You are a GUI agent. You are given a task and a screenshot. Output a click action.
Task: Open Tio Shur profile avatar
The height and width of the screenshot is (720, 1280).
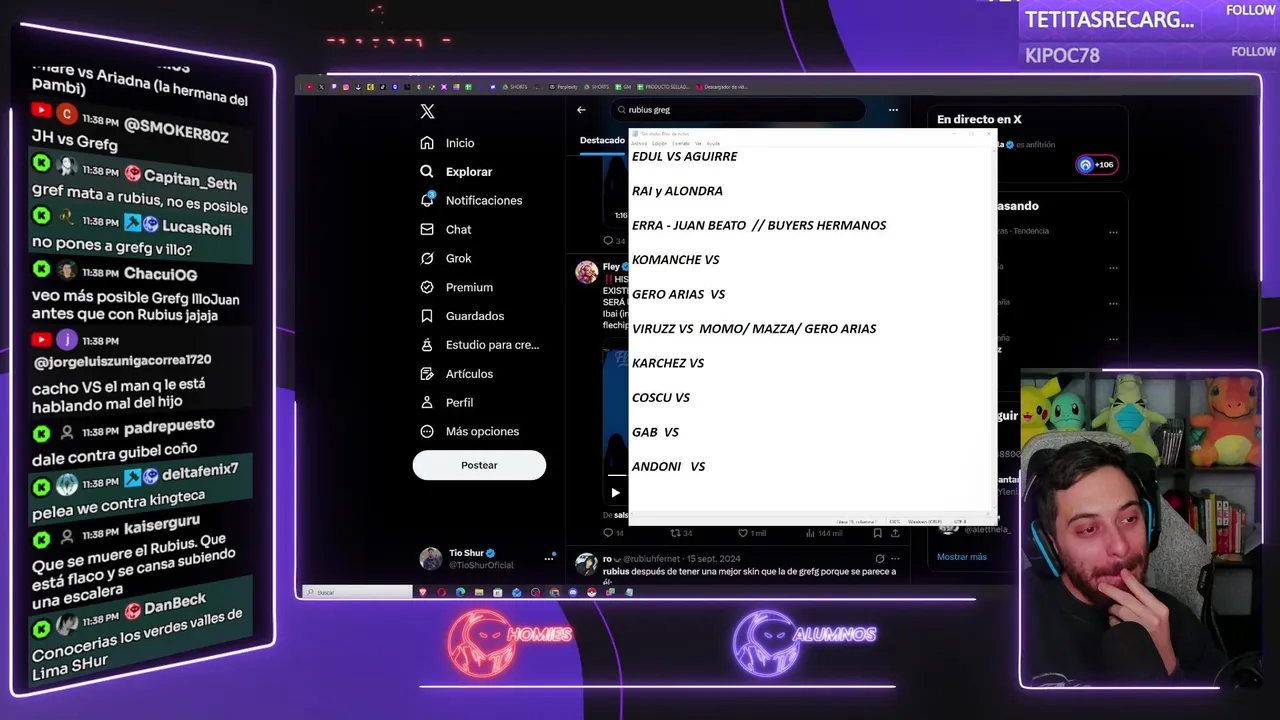pyautogui.click(x=431, y=559)
